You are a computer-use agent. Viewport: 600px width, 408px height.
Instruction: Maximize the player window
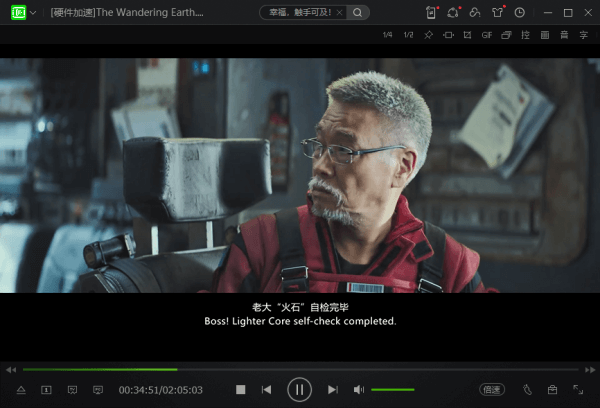point(568,13)
